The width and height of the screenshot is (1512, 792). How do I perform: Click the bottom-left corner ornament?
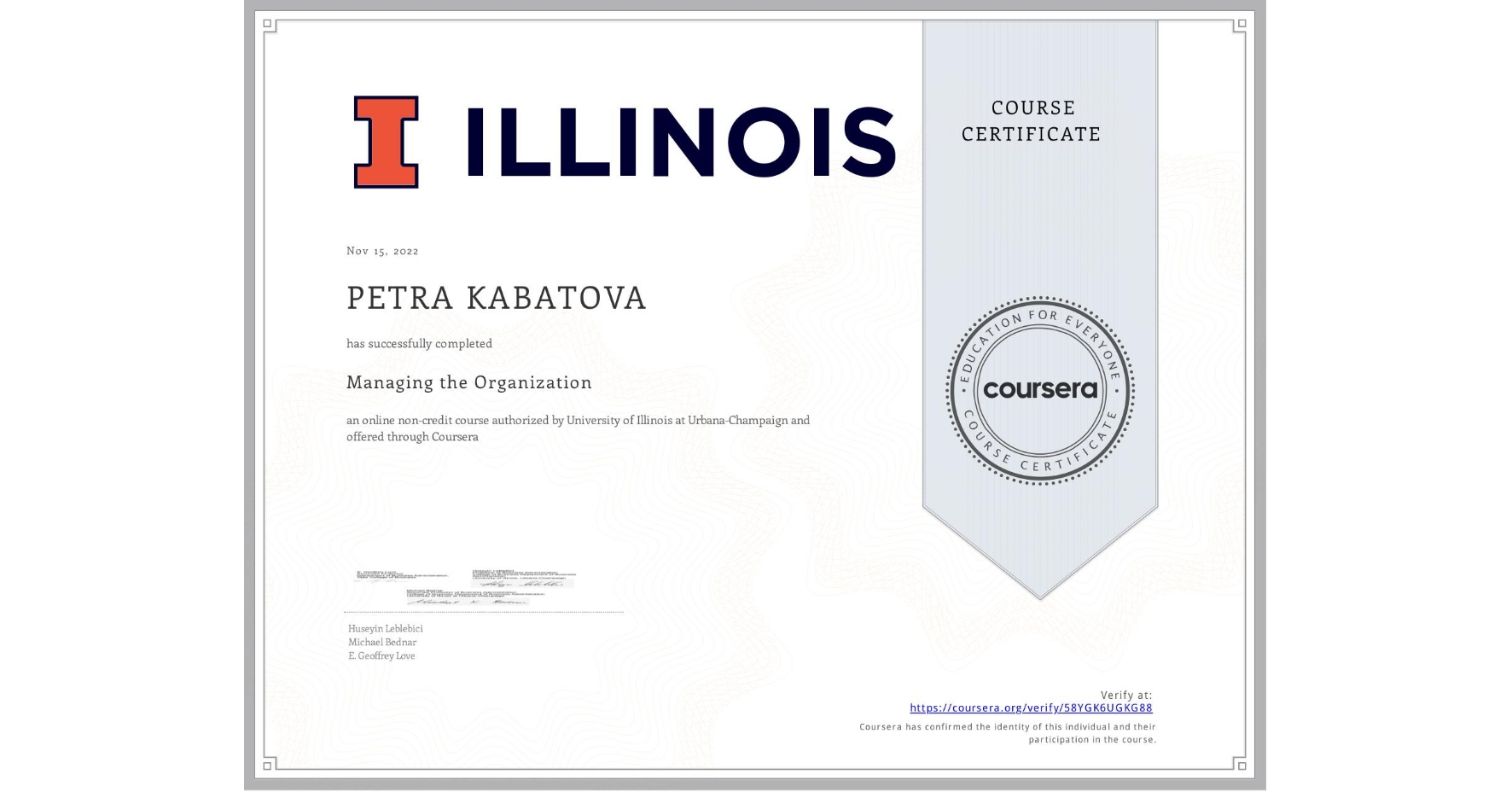[269, 764]
